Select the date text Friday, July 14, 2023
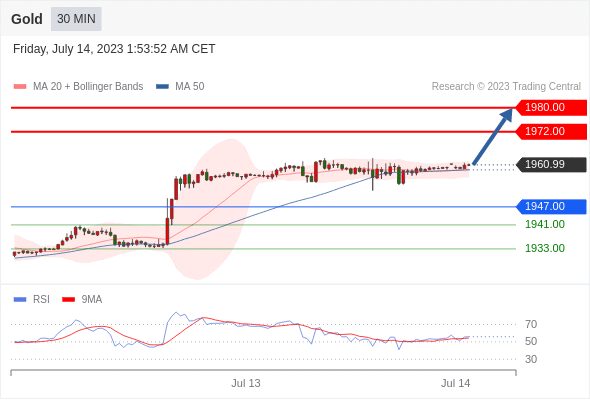Viewport: 590px width, 400px height. pos(68,49)
